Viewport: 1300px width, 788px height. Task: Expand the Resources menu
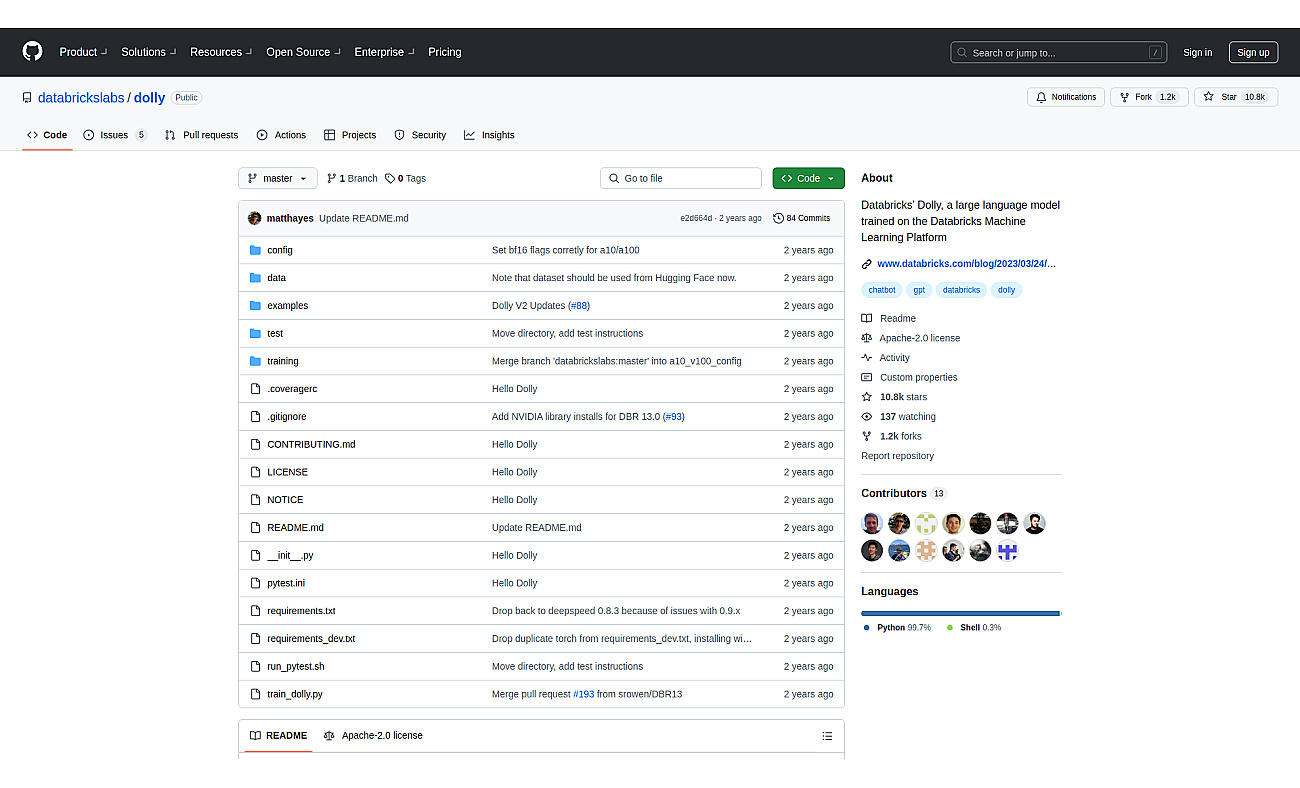tap(221, 52)
